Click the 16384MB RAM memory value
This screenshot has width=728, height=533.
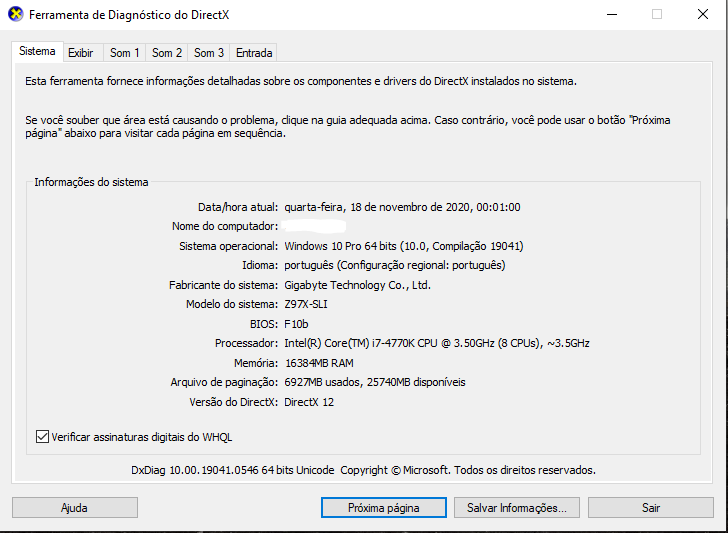pos(319,363)
